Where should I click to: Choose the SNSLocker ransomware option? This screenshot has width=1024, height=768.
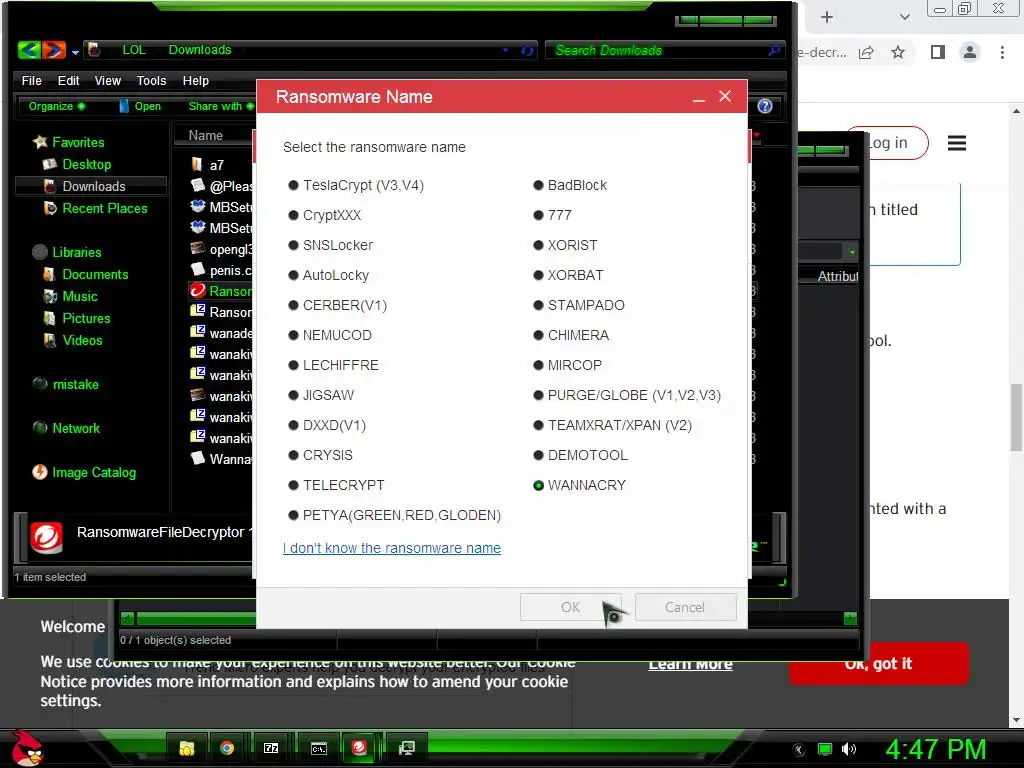click(330, 246)
